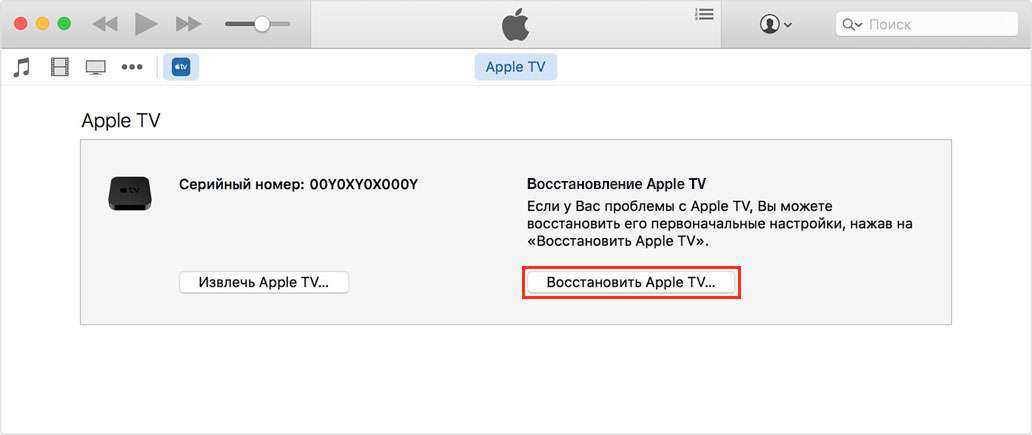
Task: Click the Apple logo in status display
Action: point(515,26)
